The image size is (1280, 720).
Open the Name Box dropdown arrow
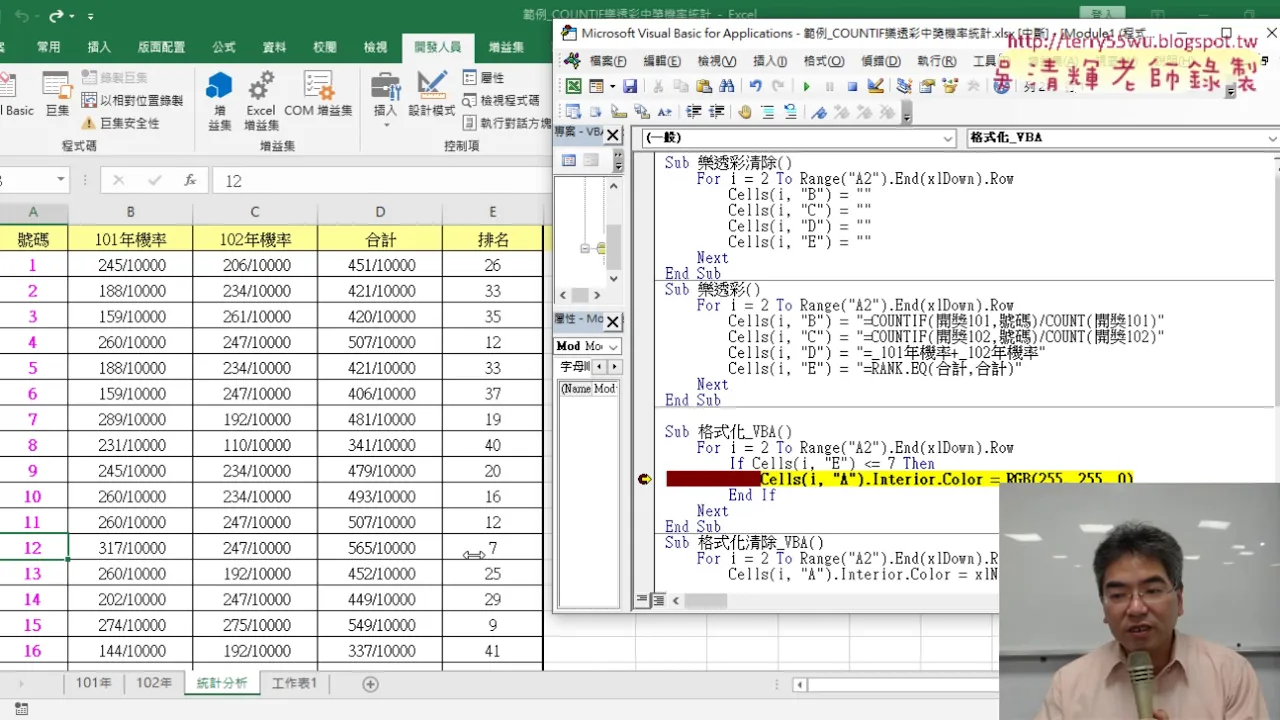click(60, 180)
